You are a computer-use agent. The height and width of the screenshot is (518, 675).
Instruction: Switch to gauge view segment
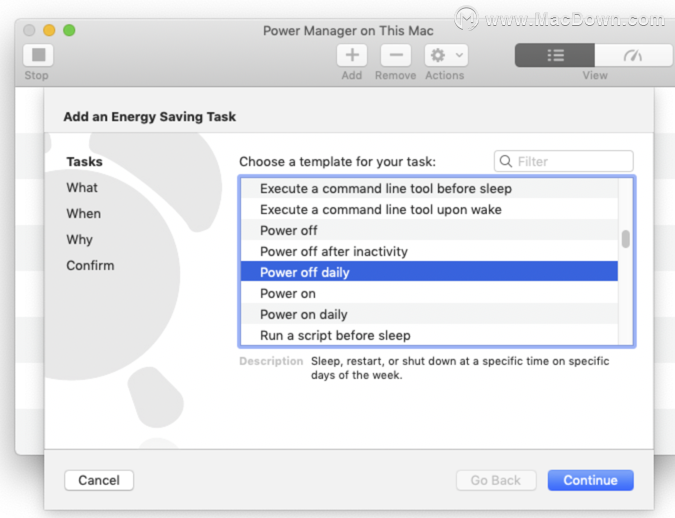coord(633,55)
